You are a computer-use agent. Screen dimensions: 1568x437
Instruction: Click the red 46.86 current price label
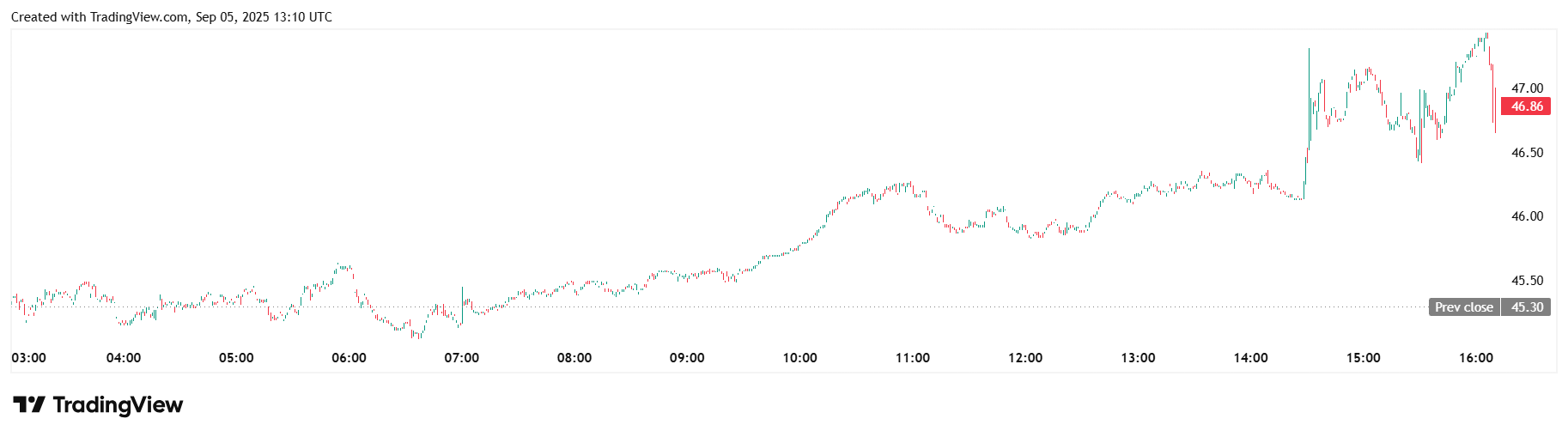(x=1526, y=106)
